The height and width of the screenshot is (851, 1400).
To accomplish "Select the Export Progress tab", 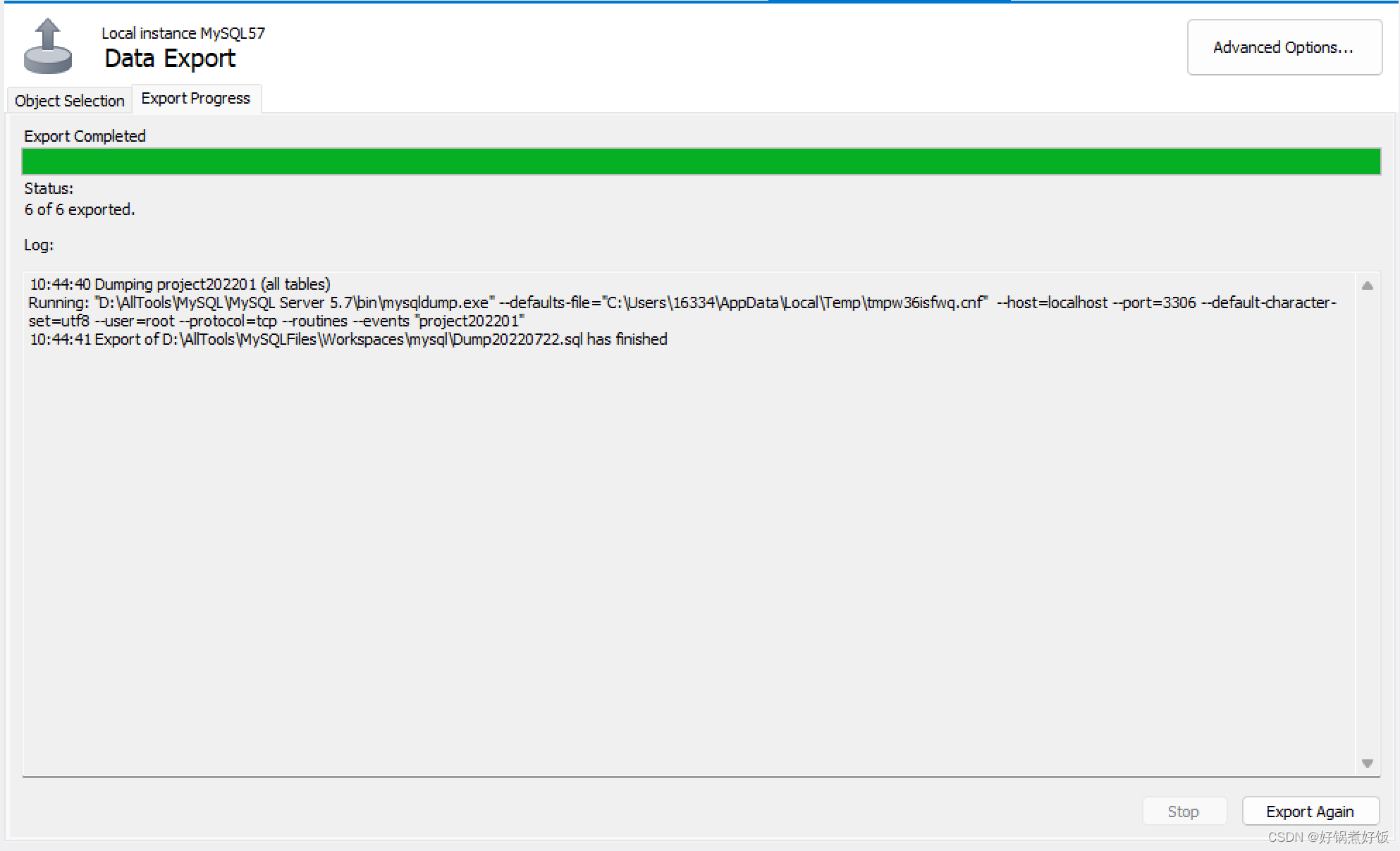I will (x=196, y=99).
